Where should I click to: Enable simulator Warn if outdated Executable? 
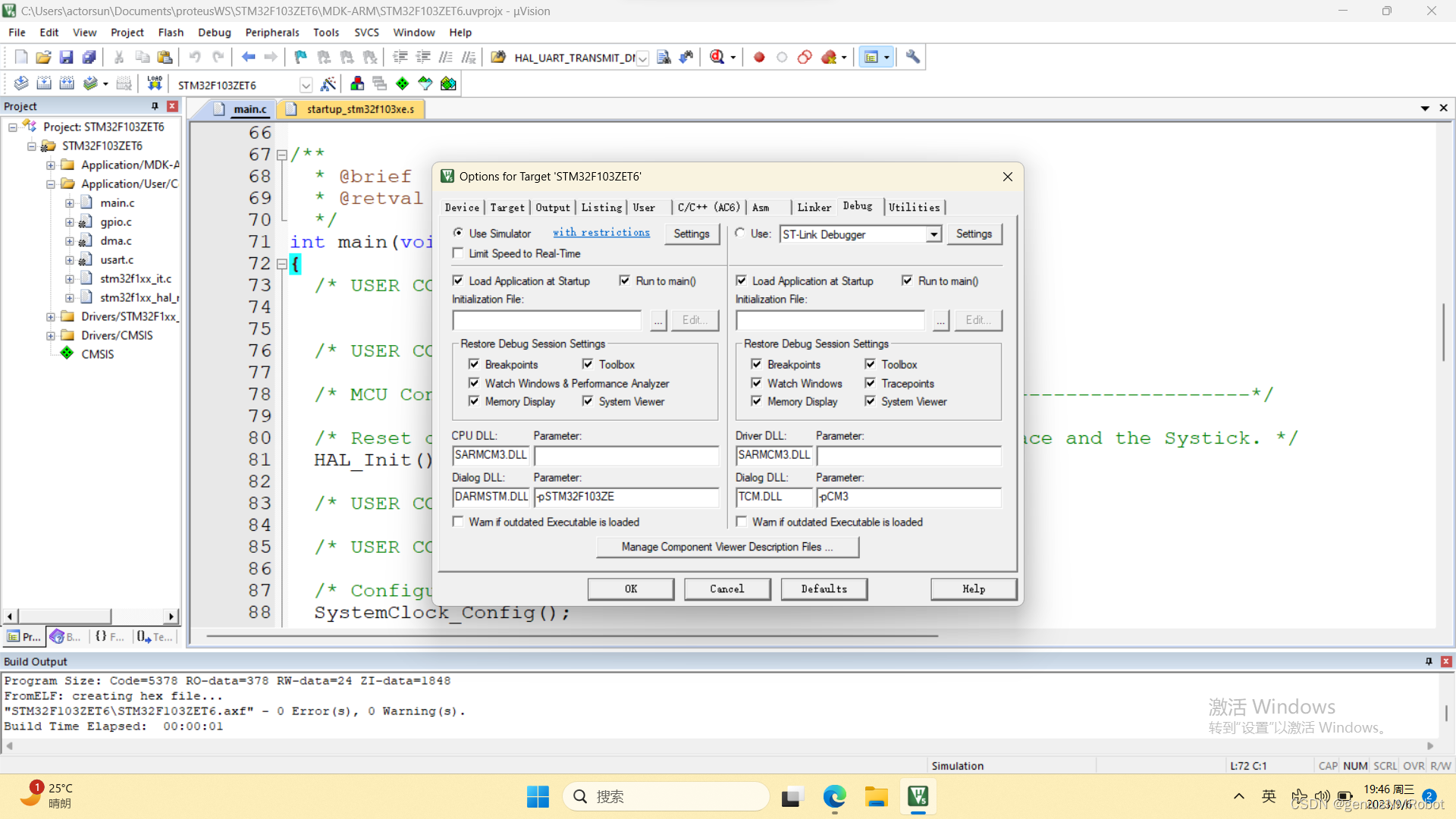pyautogui.click(x=458, y=522)
